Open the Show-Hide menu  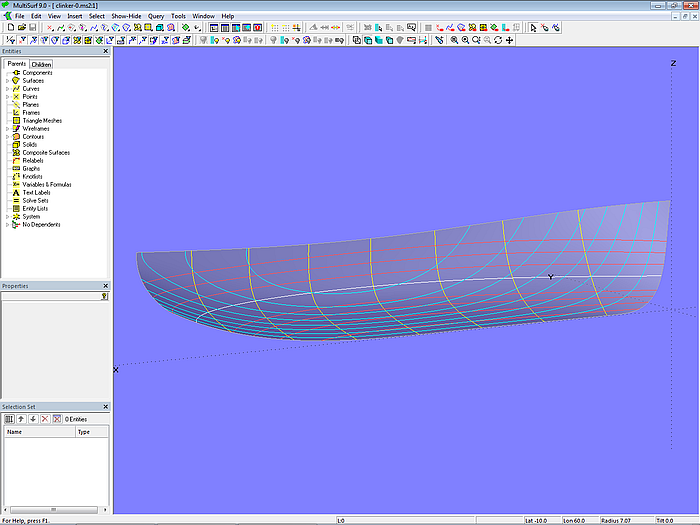[126, 16]
